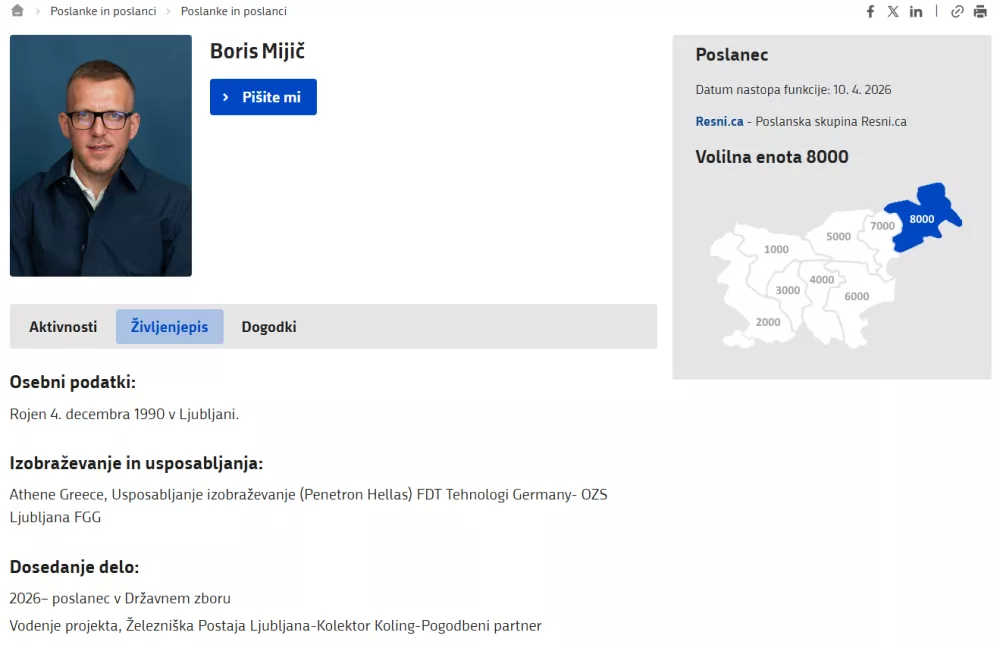
Task: Open the Resni.ca party link
Action: pos(719,121)
